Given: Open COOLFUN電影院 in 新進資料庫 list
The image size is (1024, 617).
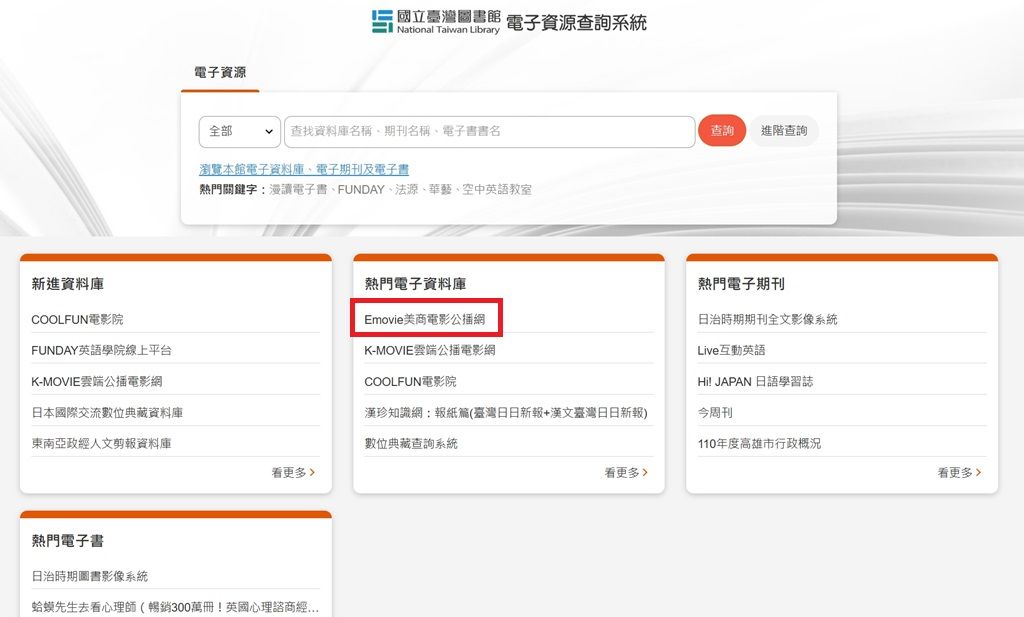Looking at the screenshot, I should click(x=77, y=319).
